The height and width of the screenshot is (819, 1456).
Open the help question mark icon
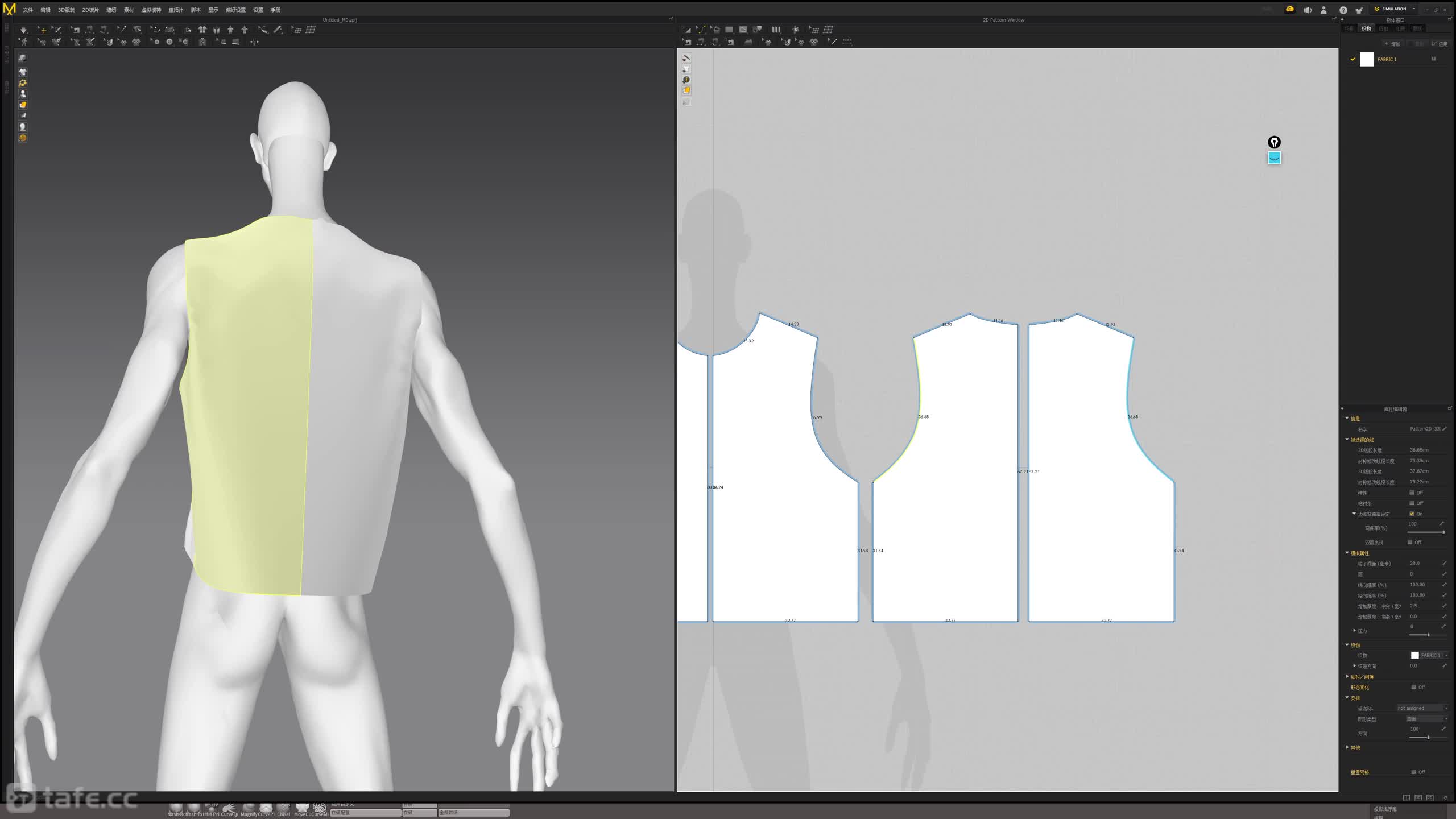click(1343, 10)
